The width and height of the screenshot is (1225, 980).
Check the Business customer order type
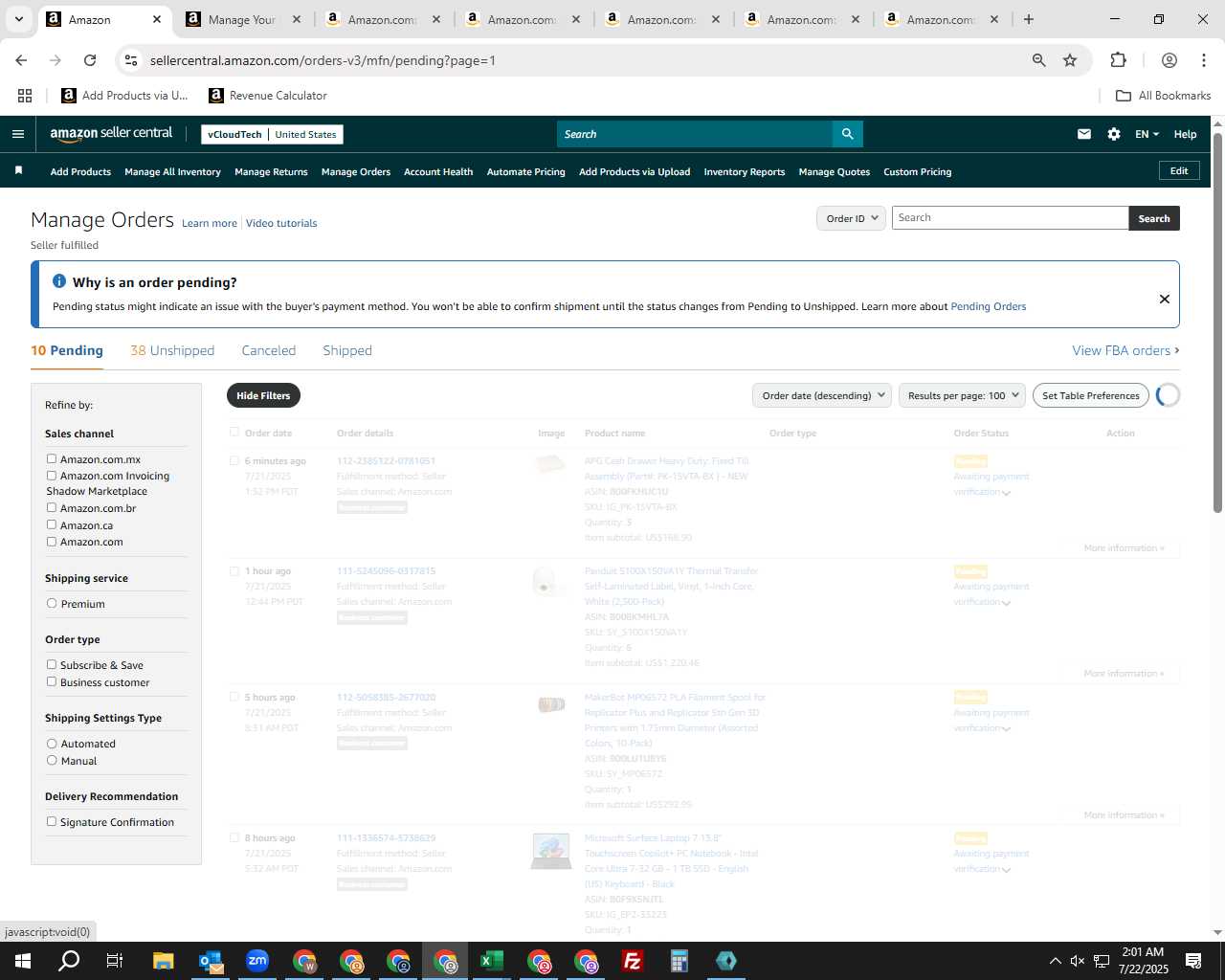[52, 682]
